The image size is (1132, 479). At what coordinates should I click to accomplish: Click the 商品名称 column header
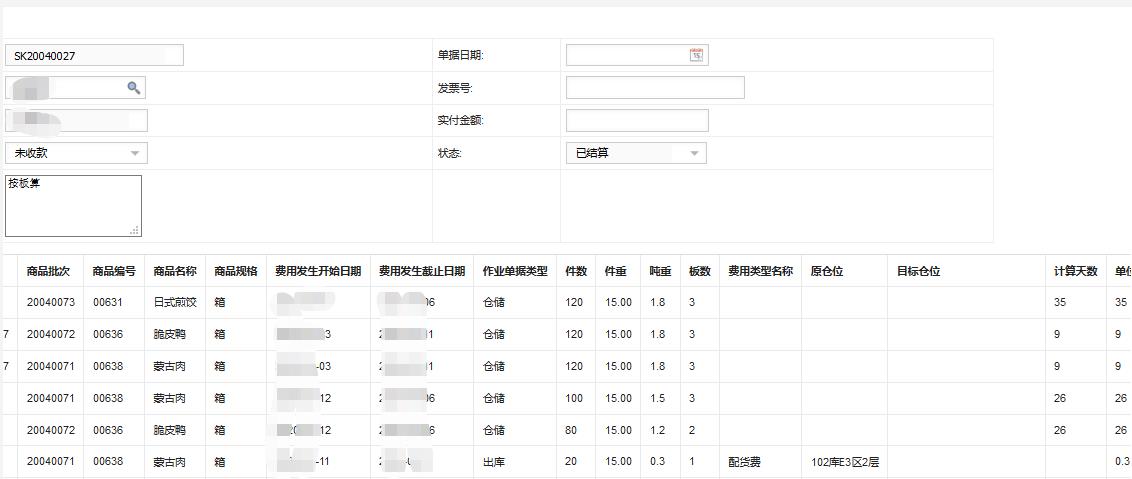[x=175, y=271]
